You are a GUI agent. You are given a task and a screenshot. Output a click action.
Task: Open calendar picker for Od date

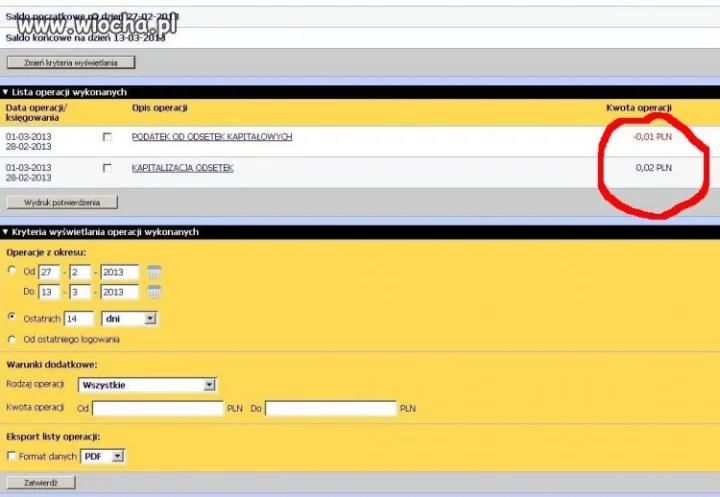pyautogui.click(x=154, y=272)
